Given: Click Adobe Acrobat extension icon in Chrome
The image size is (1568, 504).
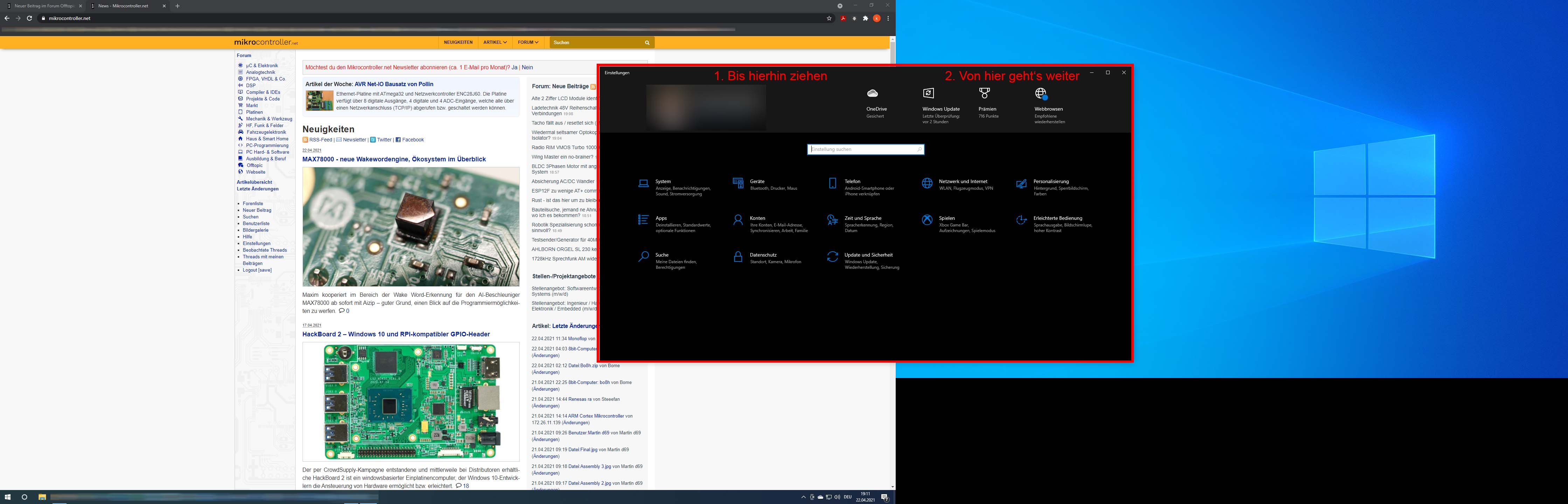Looking at the screenshot, I should point(843,18).
